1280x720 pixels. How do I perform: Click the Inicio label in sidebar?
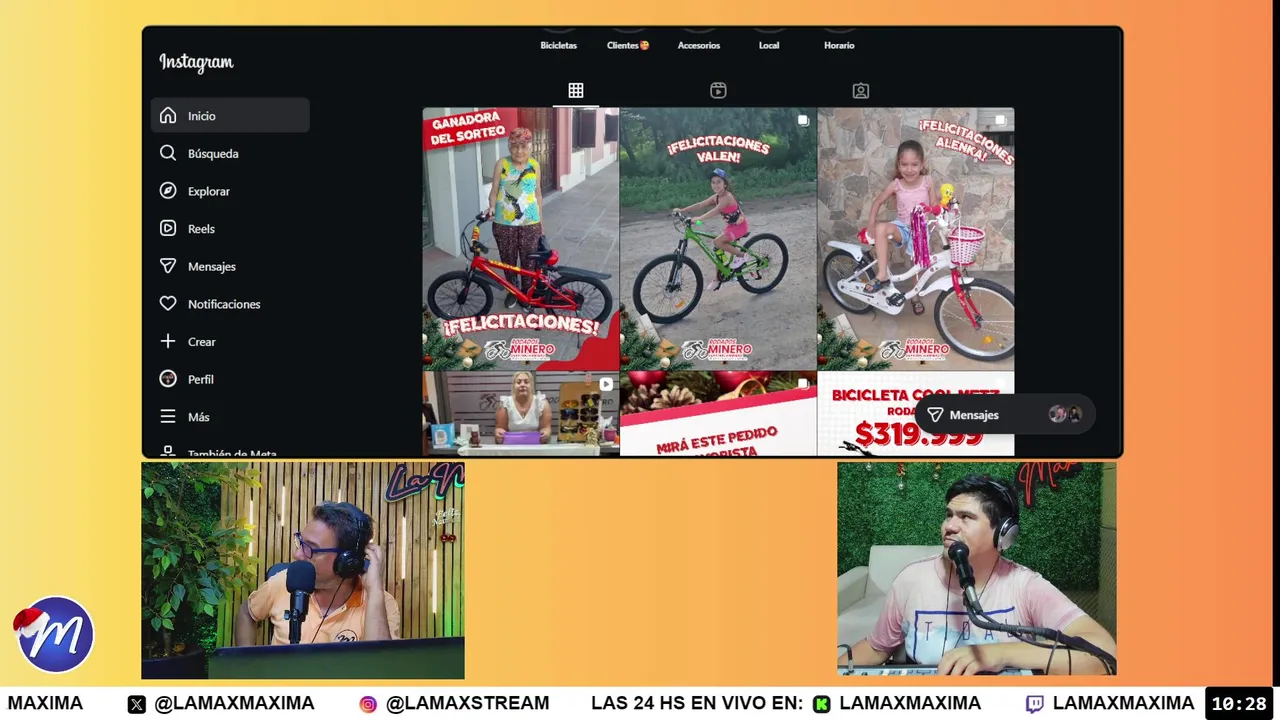(202, 116)
